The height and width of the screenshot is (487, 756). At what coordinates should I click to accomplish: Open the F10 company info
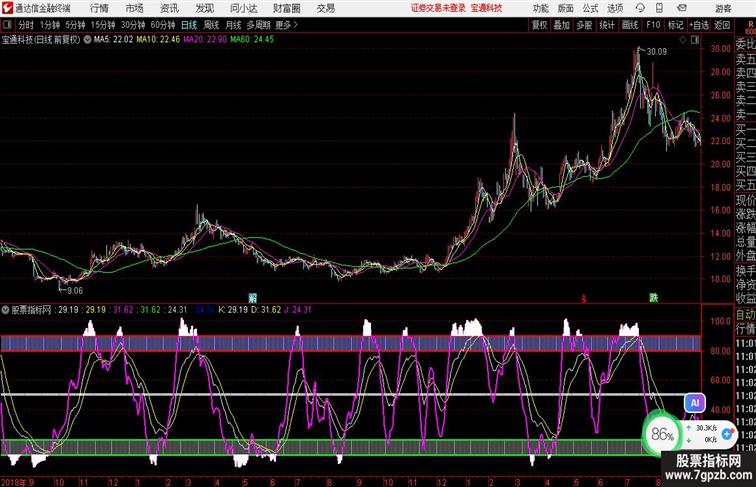[653, 25]
